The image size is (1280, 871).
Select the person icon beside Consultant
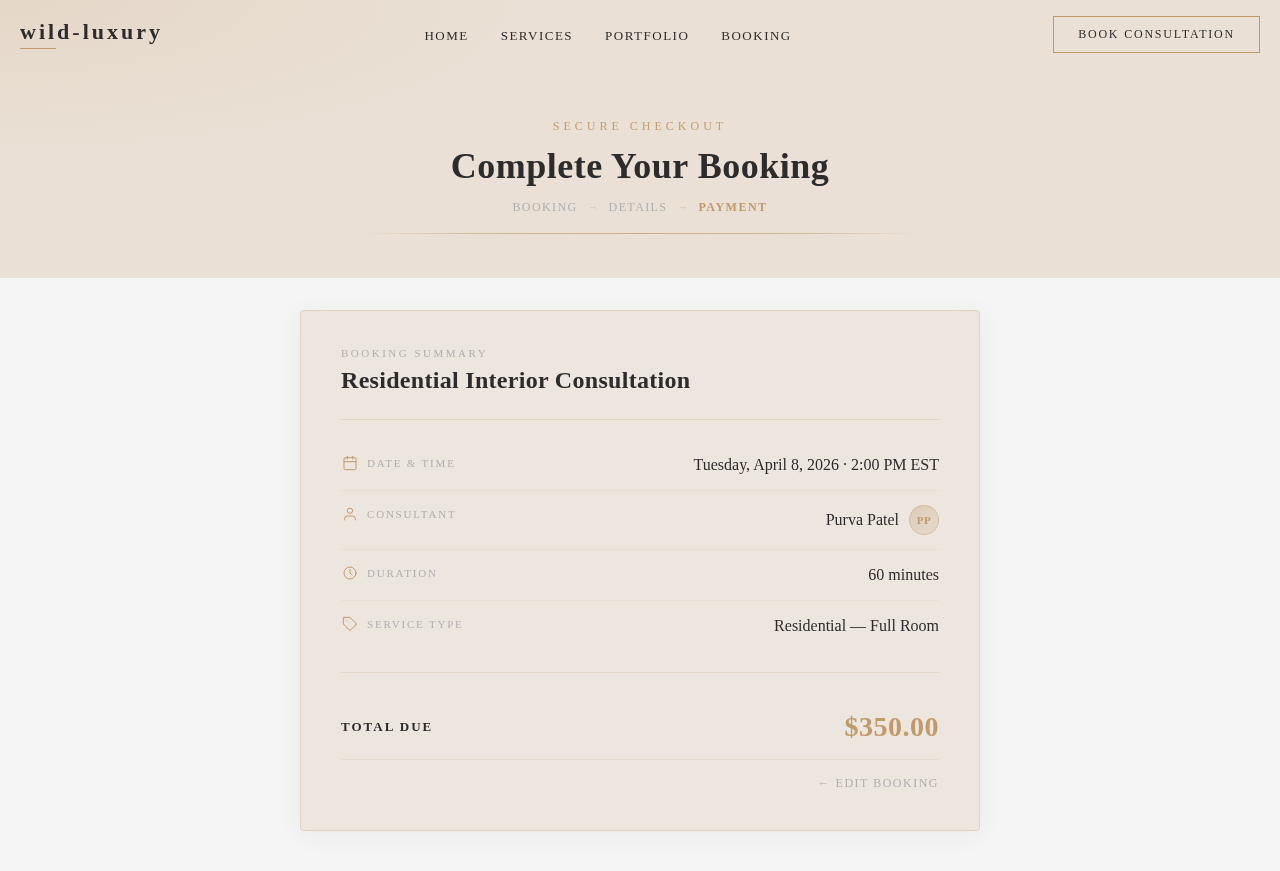click(350, 513)
